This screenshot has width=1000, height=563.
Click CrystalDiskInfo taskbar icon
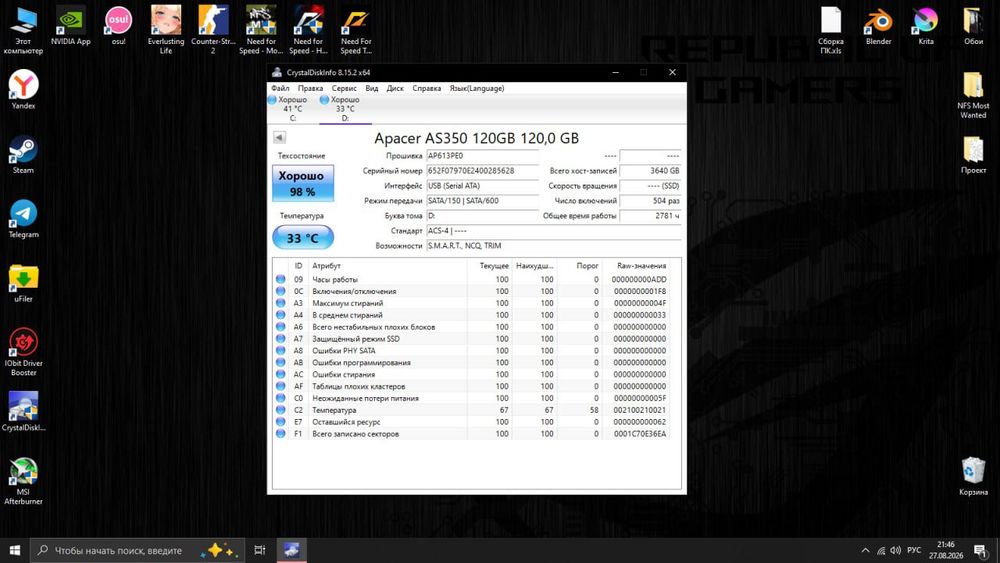291,550
